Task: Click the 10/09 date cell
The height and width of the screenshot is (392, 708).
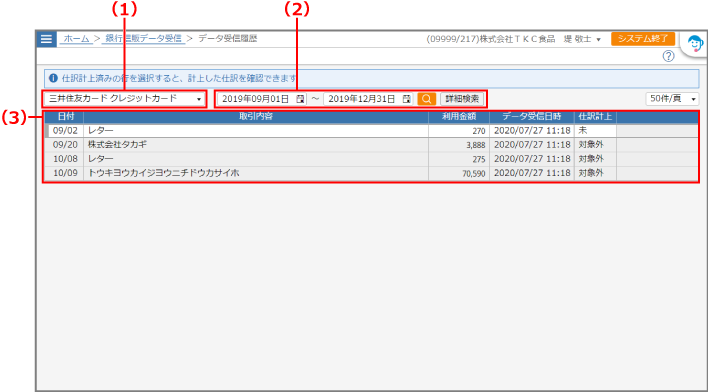Action: pos(65,173)
